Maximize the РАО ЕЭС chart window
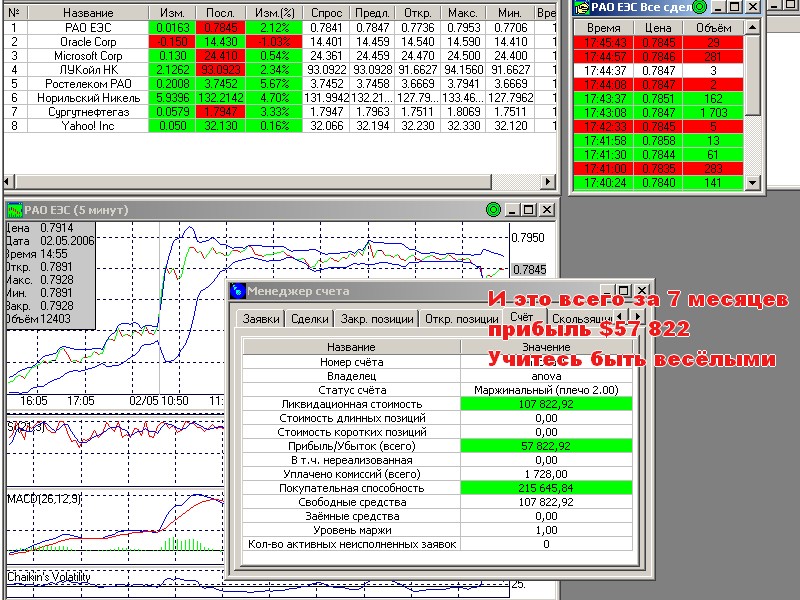 coord(530,210)
